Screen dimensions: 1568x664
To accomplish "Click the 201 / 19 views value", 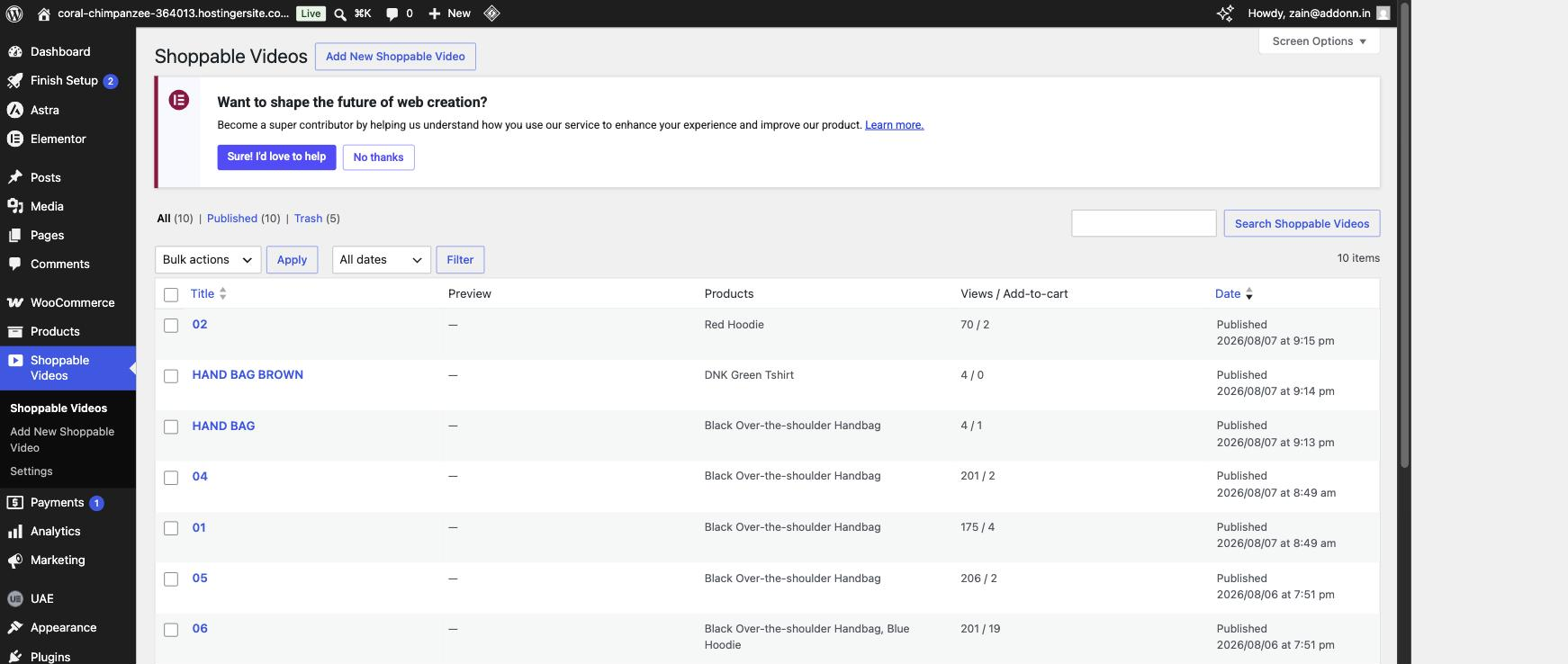I will click(980, 628).
